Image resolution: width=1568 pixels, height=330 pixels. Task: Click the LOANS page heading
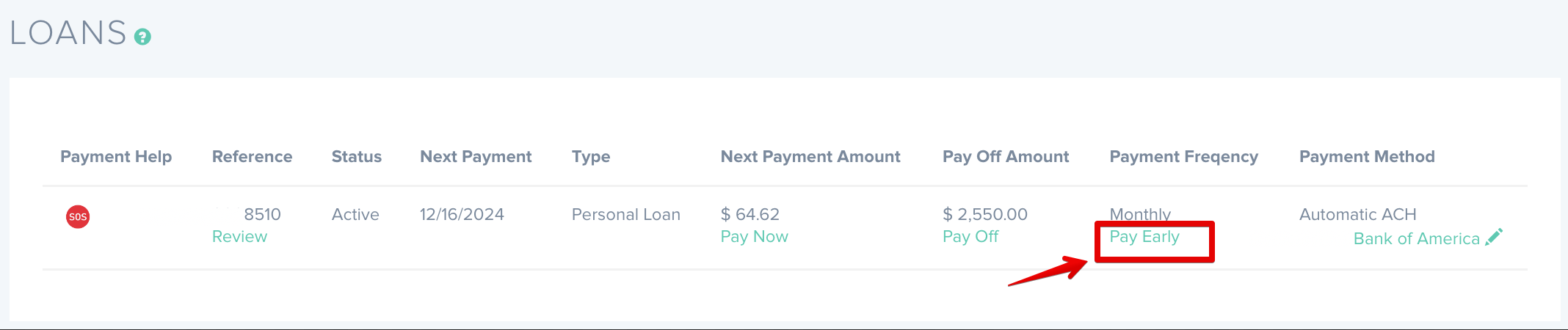tap(68, 34)
